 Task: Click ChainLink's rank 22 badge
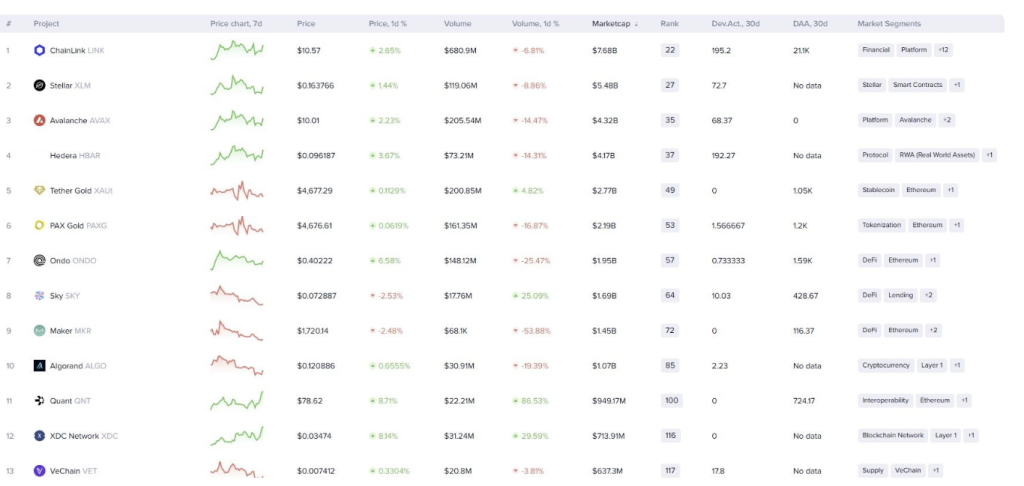pos(669,50)
